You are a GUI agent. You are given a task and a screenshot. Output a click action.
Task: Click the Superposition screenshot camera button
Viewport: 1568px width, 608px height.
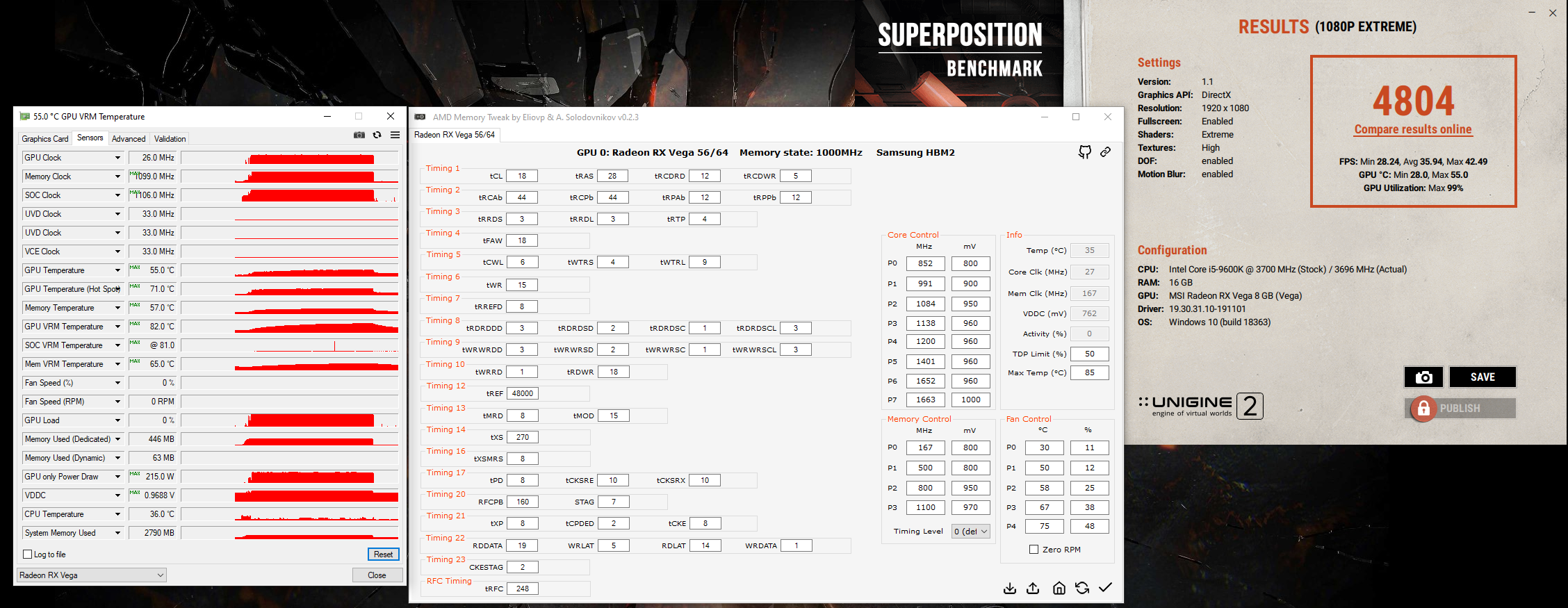1424,377
